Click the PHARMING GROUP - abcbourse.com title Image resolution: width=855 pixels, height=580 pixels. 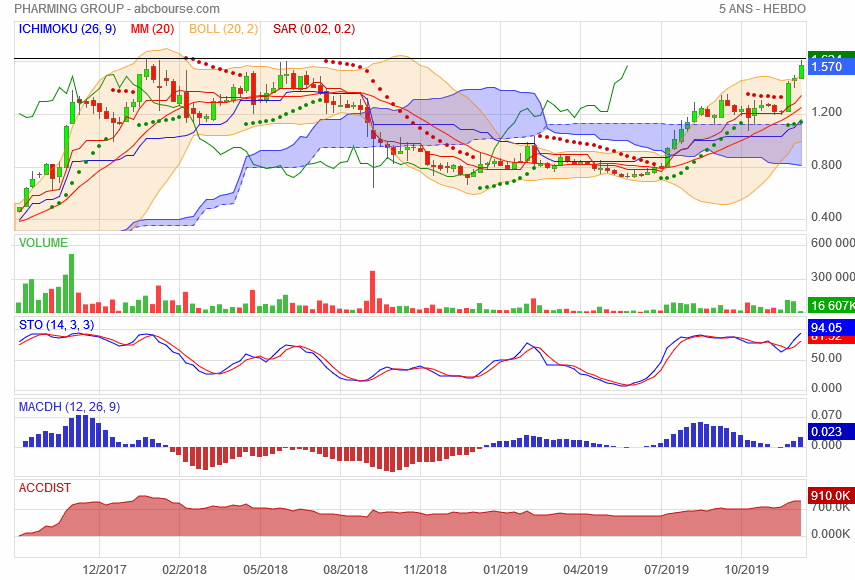click(x=117, y=9)
